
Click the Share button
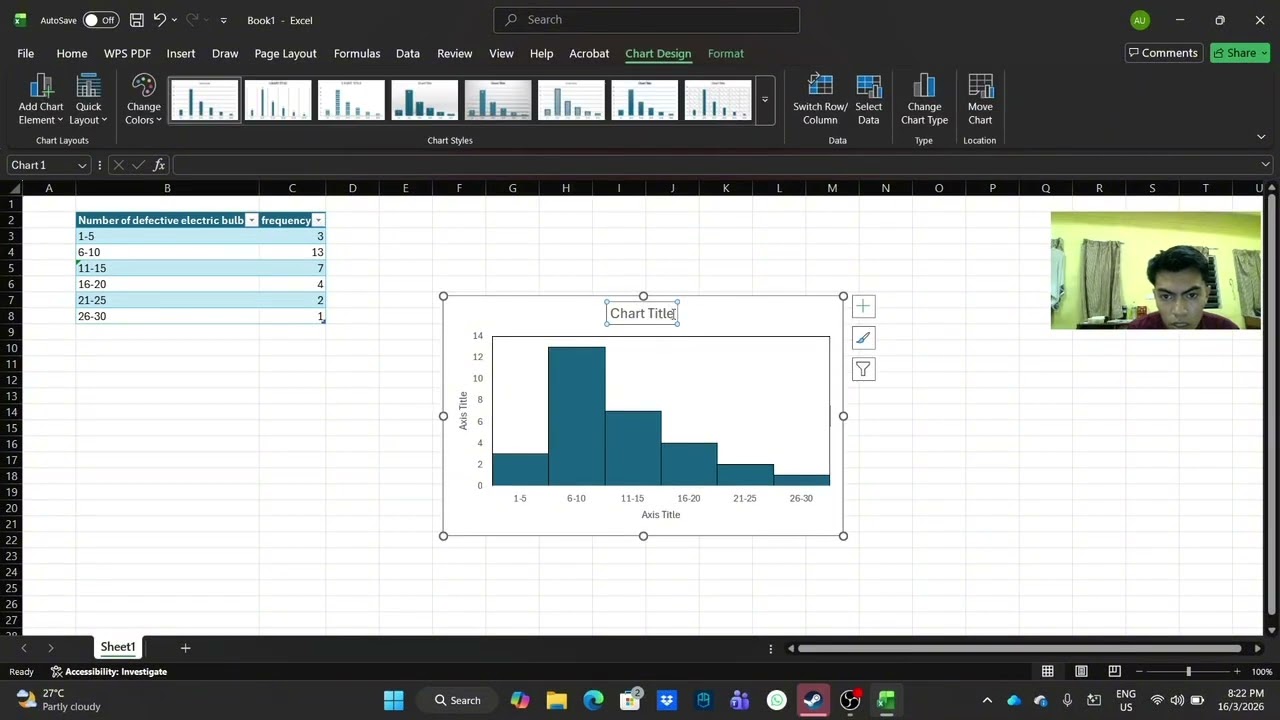tap(1240, 53)
